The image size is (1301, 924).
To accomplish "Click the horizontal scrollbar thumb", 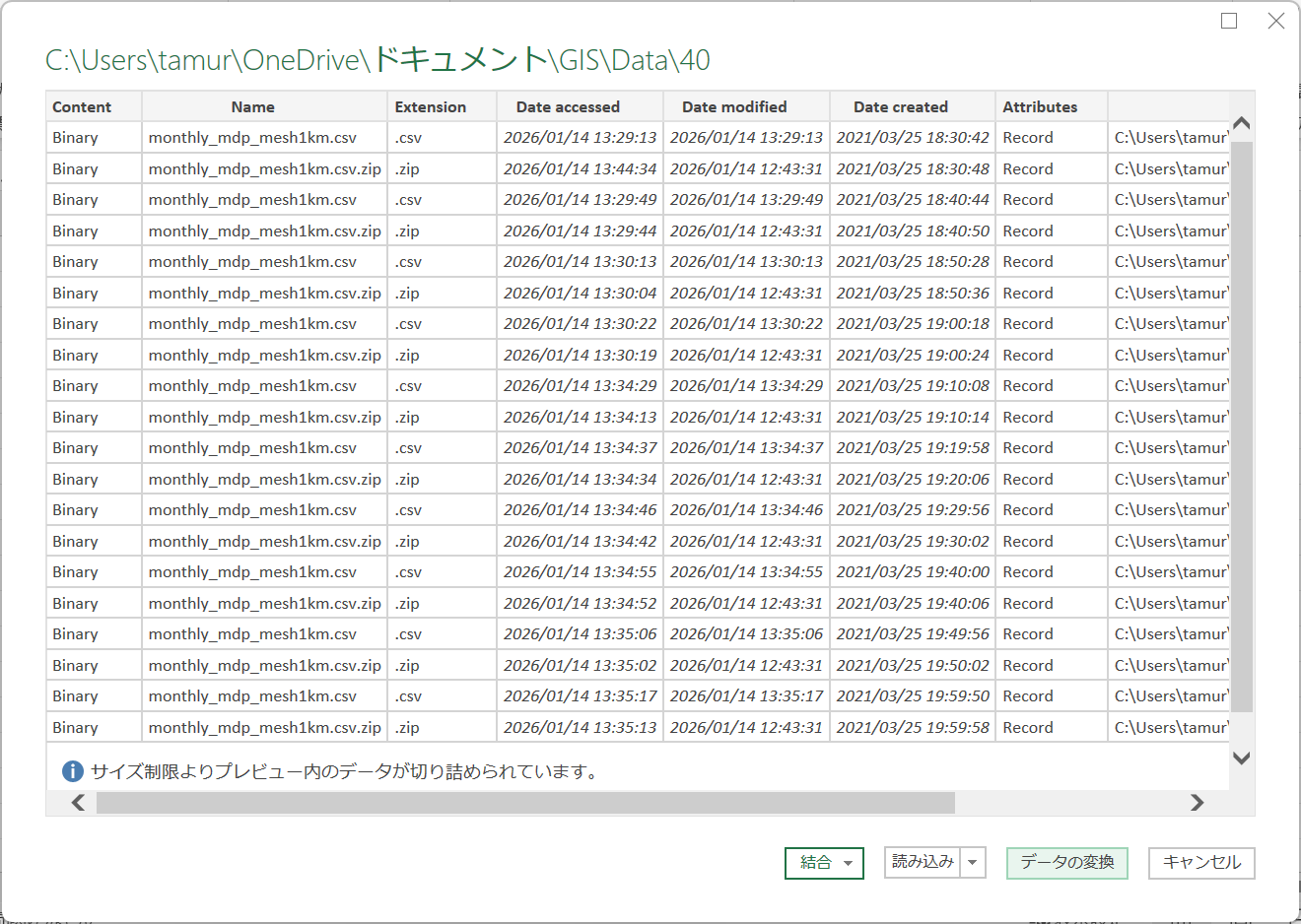I will 525,803.
